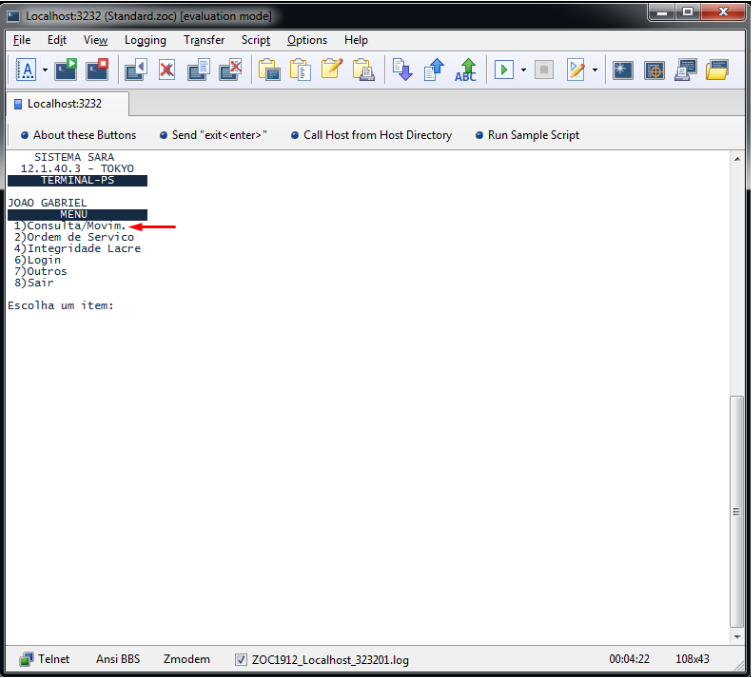Click the Ansi BBS emulation status entry

(x=118, y=659)
